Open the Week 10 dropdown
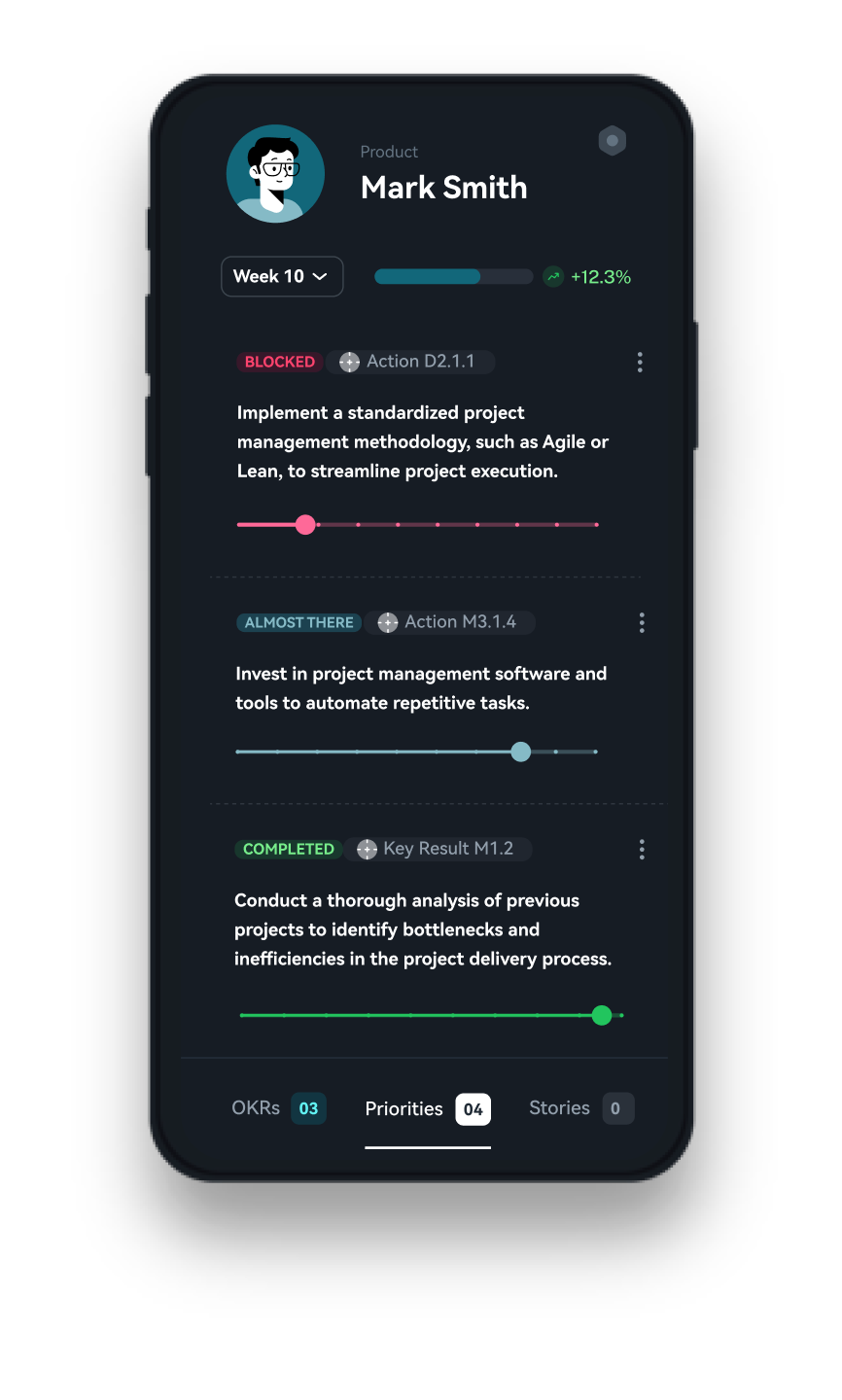Screen dimensions: 842x1400 point(282,276)
